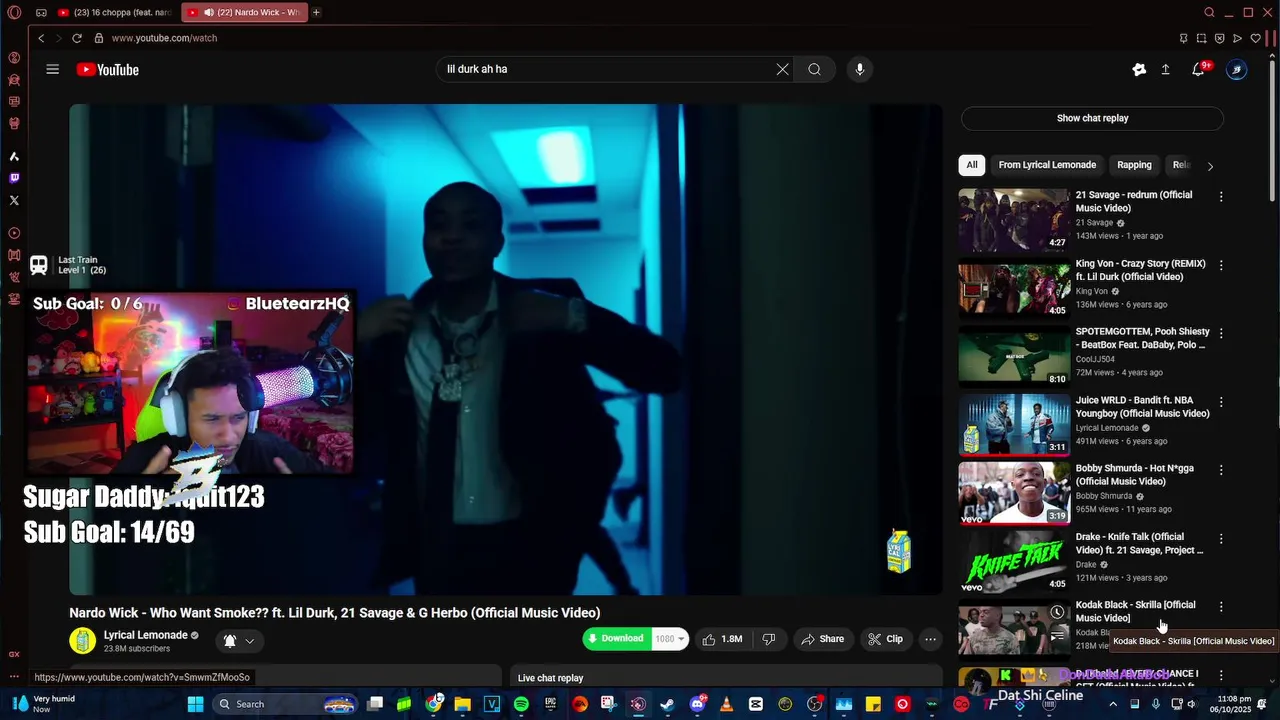Play Drake Knife Talk thumbnail
This screenshot has width=1280, height=720.
point(1014,562)
